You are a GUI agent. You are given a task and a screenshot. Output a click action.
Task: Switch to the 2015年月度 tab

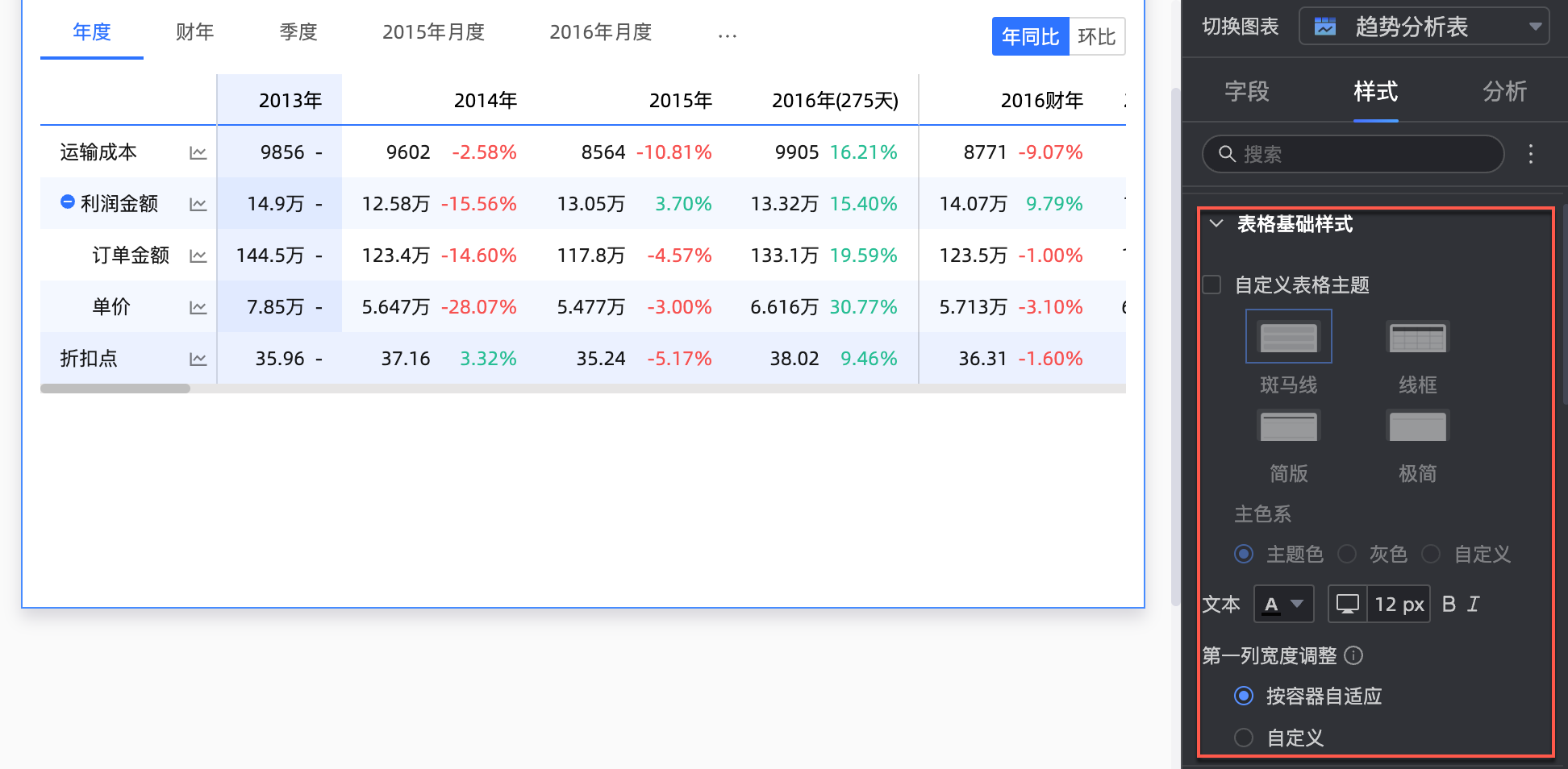[x=433, y=32]
